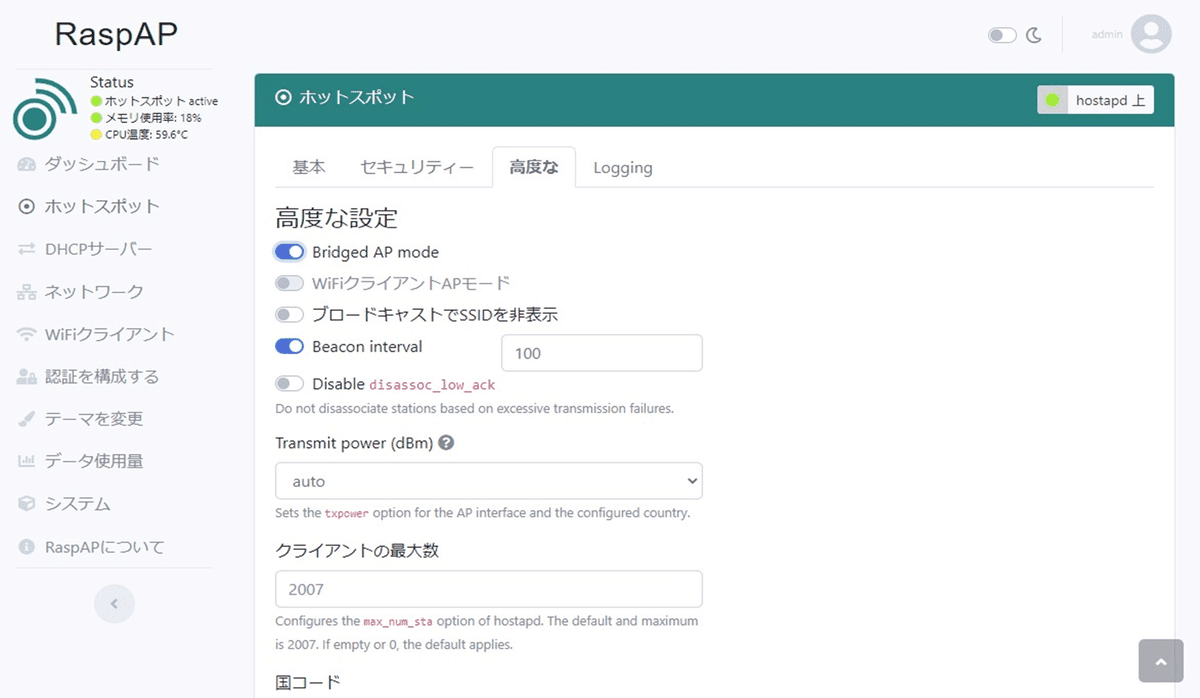Go to ネットワーク page
Screen dimensions: 1200x698
tap(94, 292)
